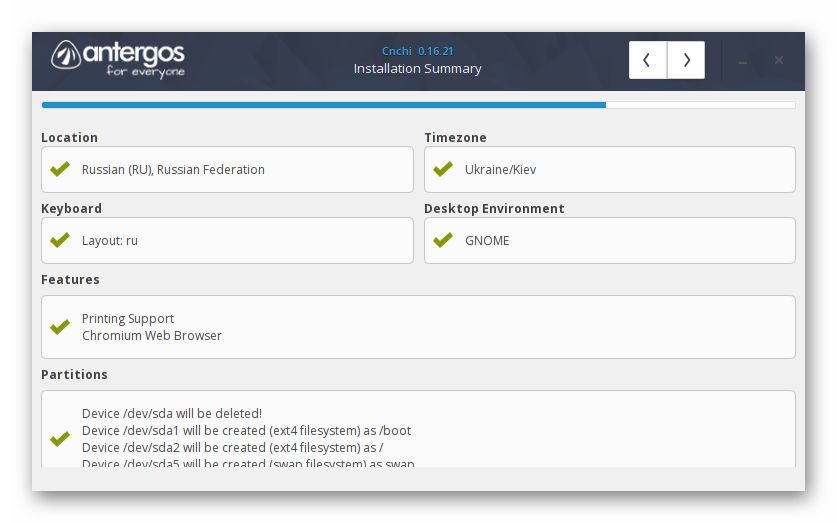837x523 pixels.
Task: Select the 'Layout: ru' keyboard text
Action: [109, 241]
